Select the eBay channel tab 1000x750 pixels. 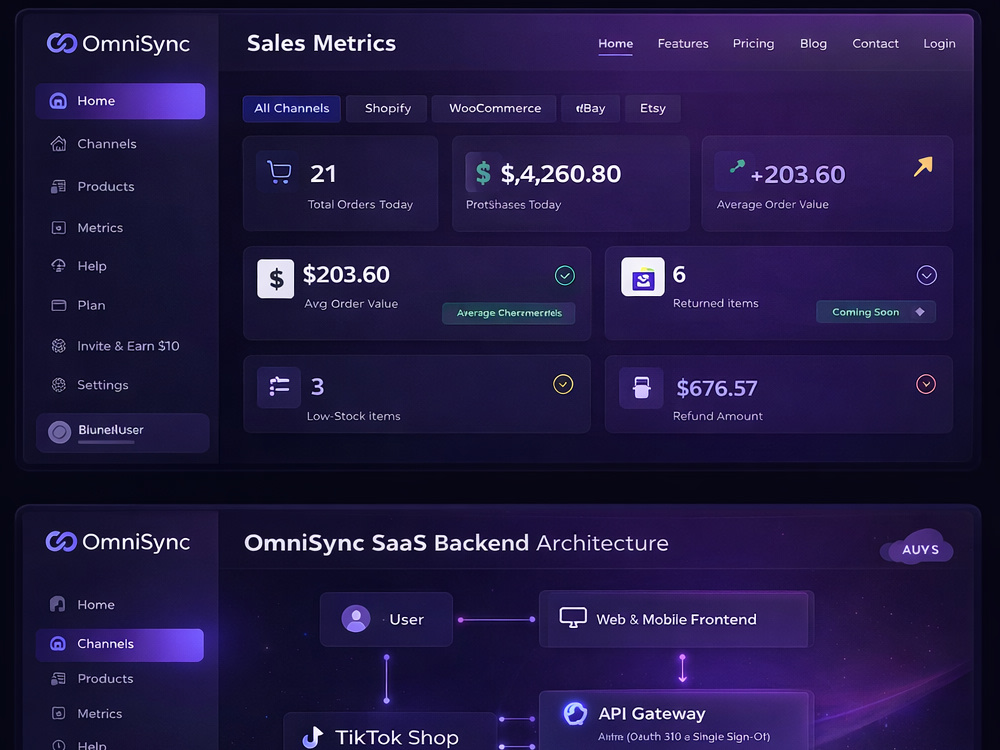[591, 108]
